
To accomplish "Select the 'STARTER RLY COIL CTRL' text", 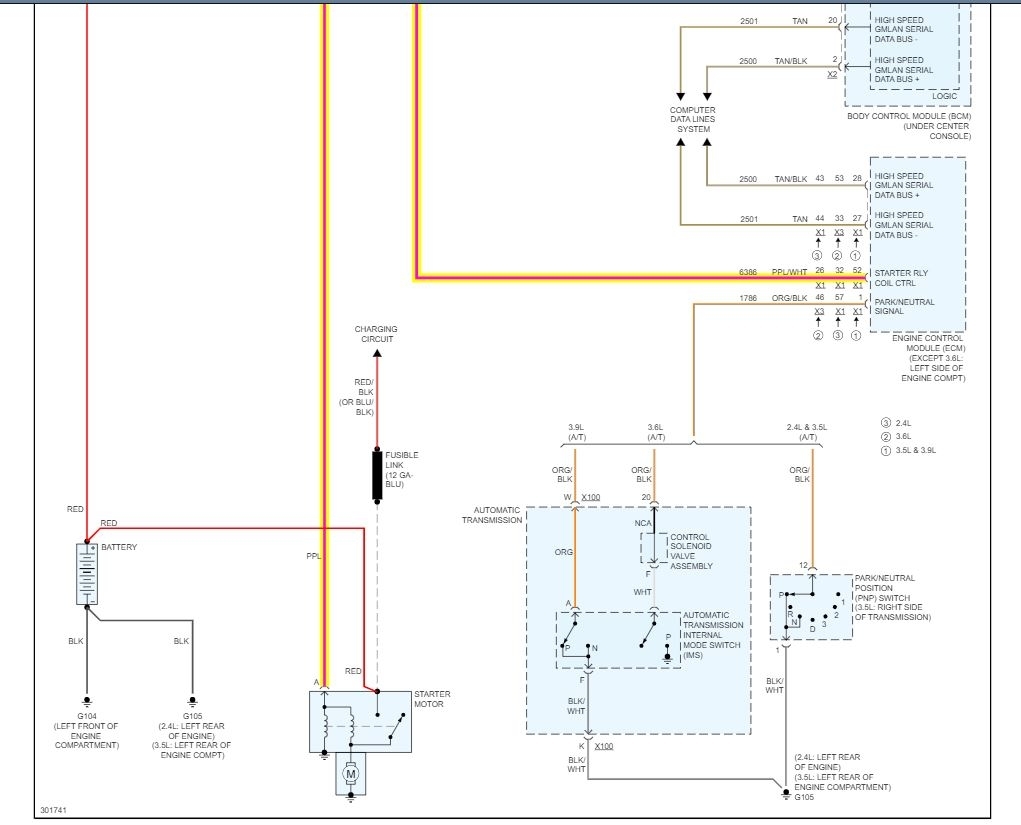I will 901,278.
